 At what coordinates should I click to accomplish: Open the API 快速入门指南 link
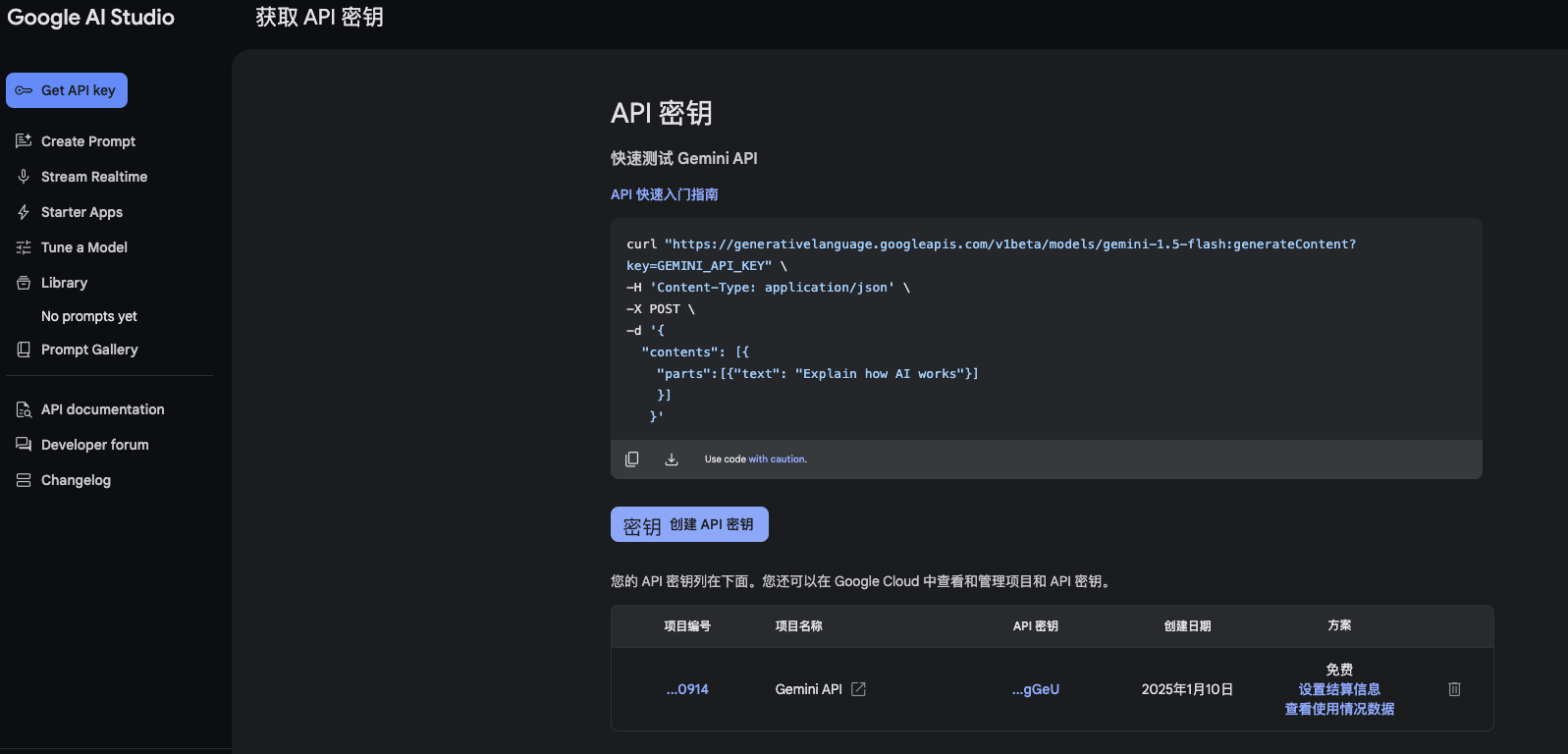664,194
